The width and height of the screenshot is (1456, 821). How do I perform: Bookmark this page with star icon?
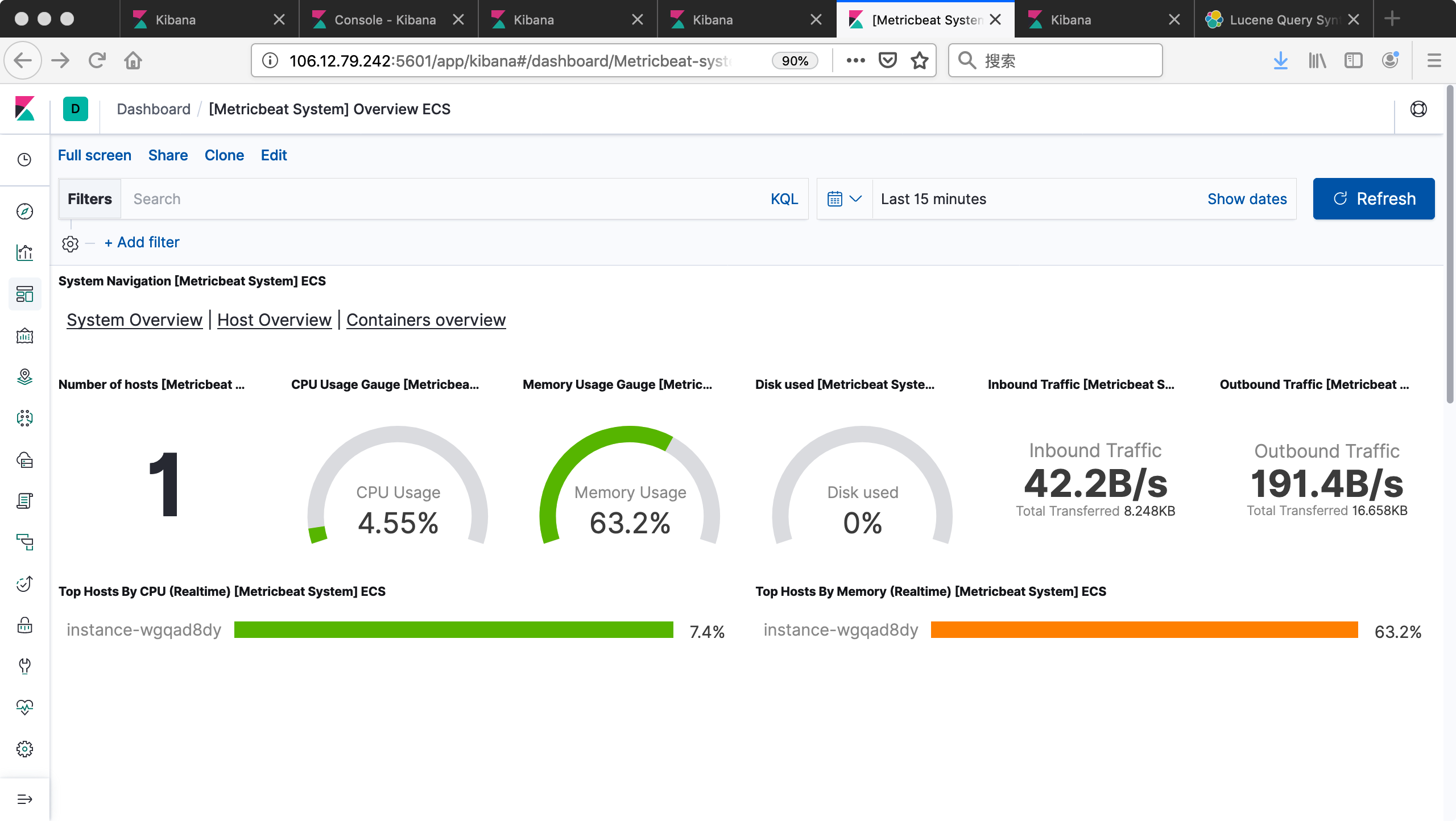click(920, 60)
